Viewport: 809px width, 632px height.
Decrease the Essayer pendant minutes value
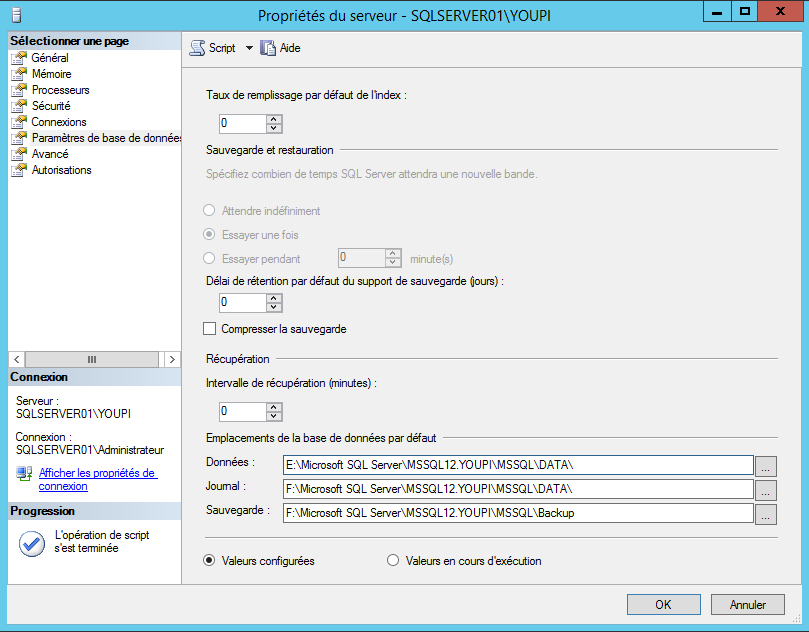[393, 263]
